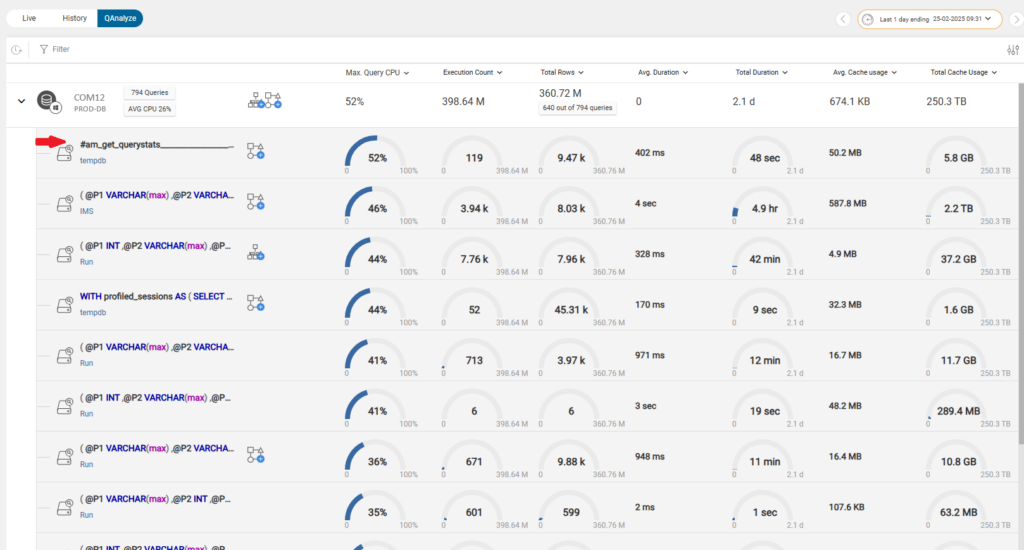
Task: Collapse the COM12 server row
Action: click(20, 101)
